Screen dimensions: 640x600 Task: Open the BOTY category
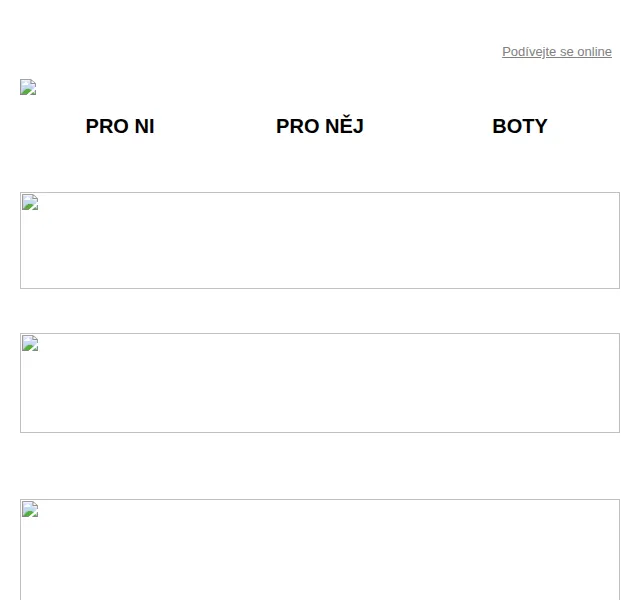click(520, 126)
